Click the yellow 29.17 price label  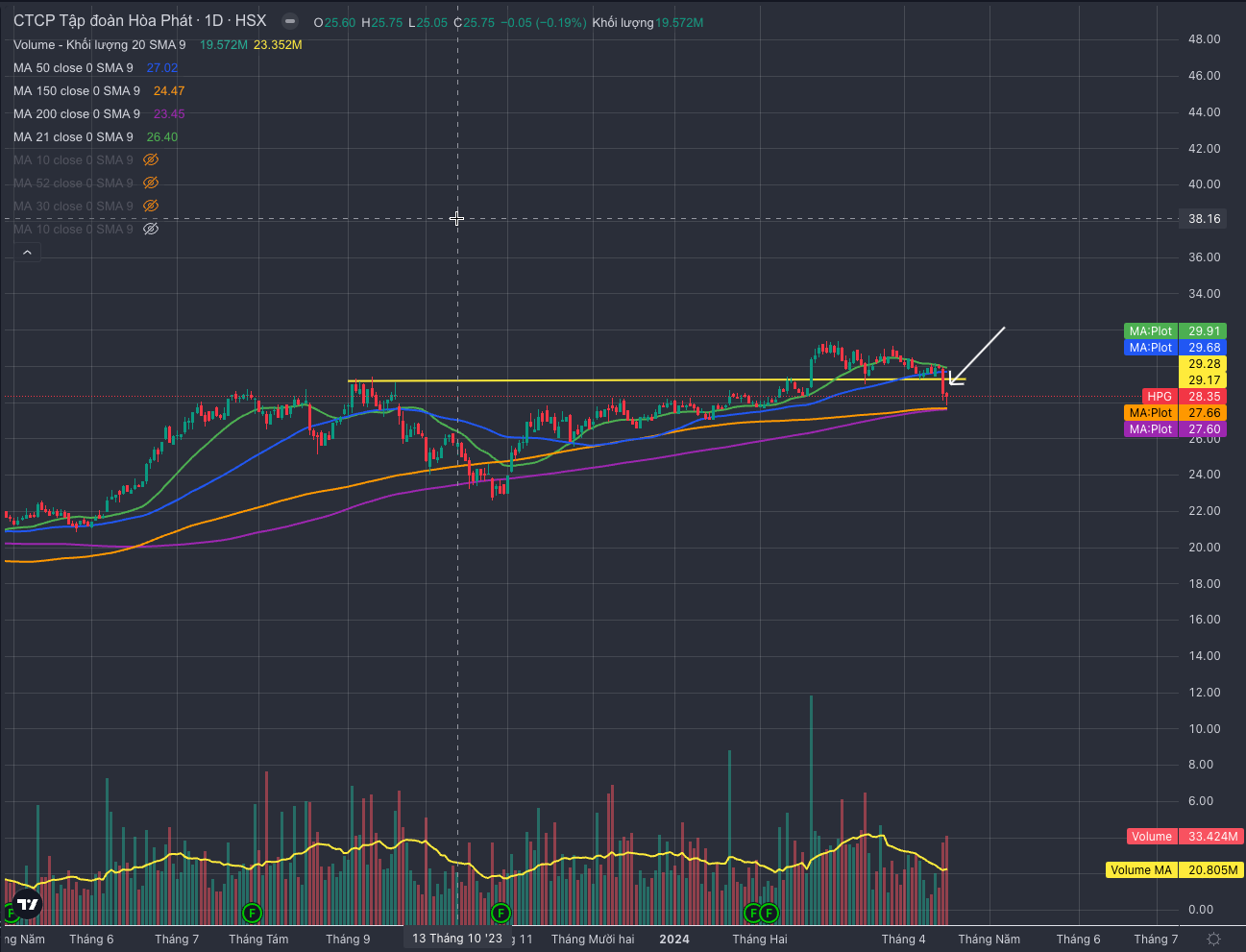pyautogui.click(x=1204, y=380)
